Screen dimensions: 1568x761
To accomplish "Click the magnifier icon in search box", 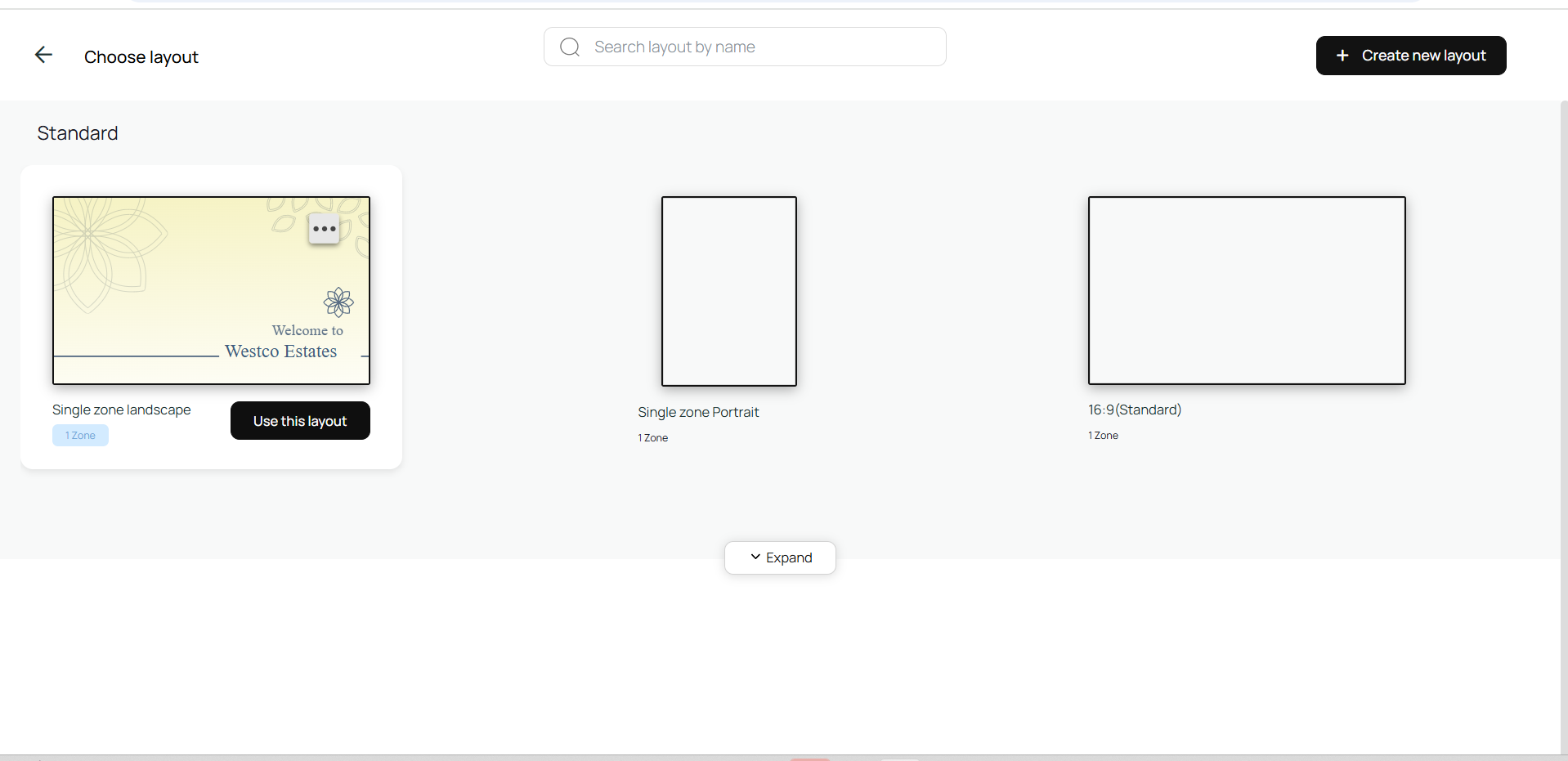I will [x=570, y=47].
